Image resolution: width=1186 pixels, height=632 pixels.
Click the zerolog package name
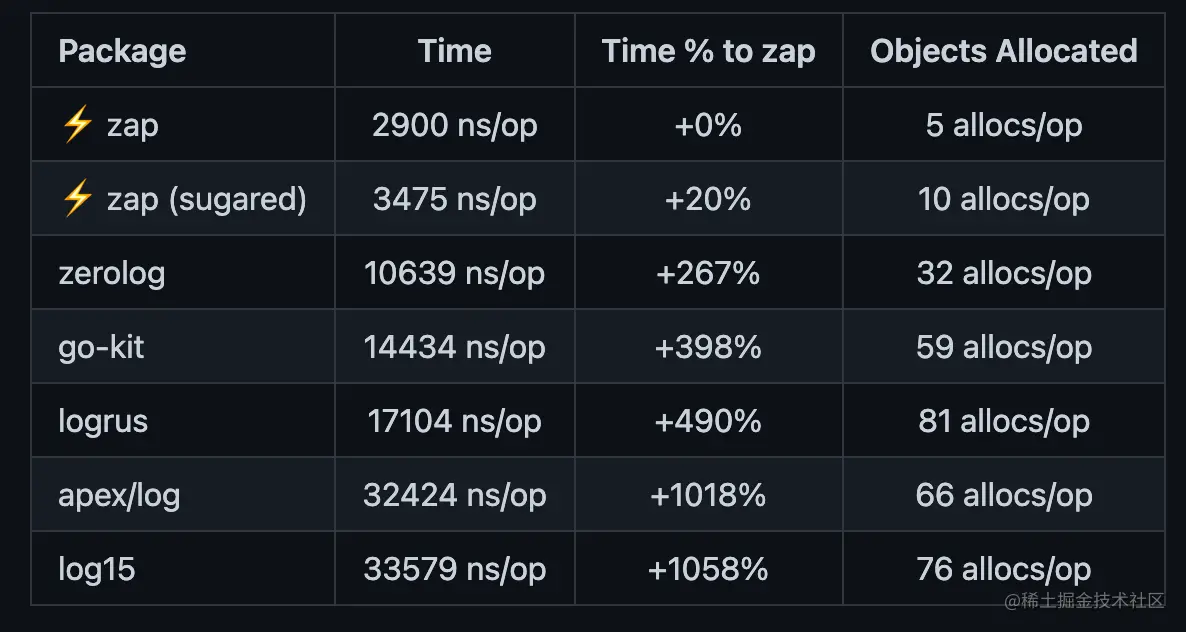click(112, 273)
